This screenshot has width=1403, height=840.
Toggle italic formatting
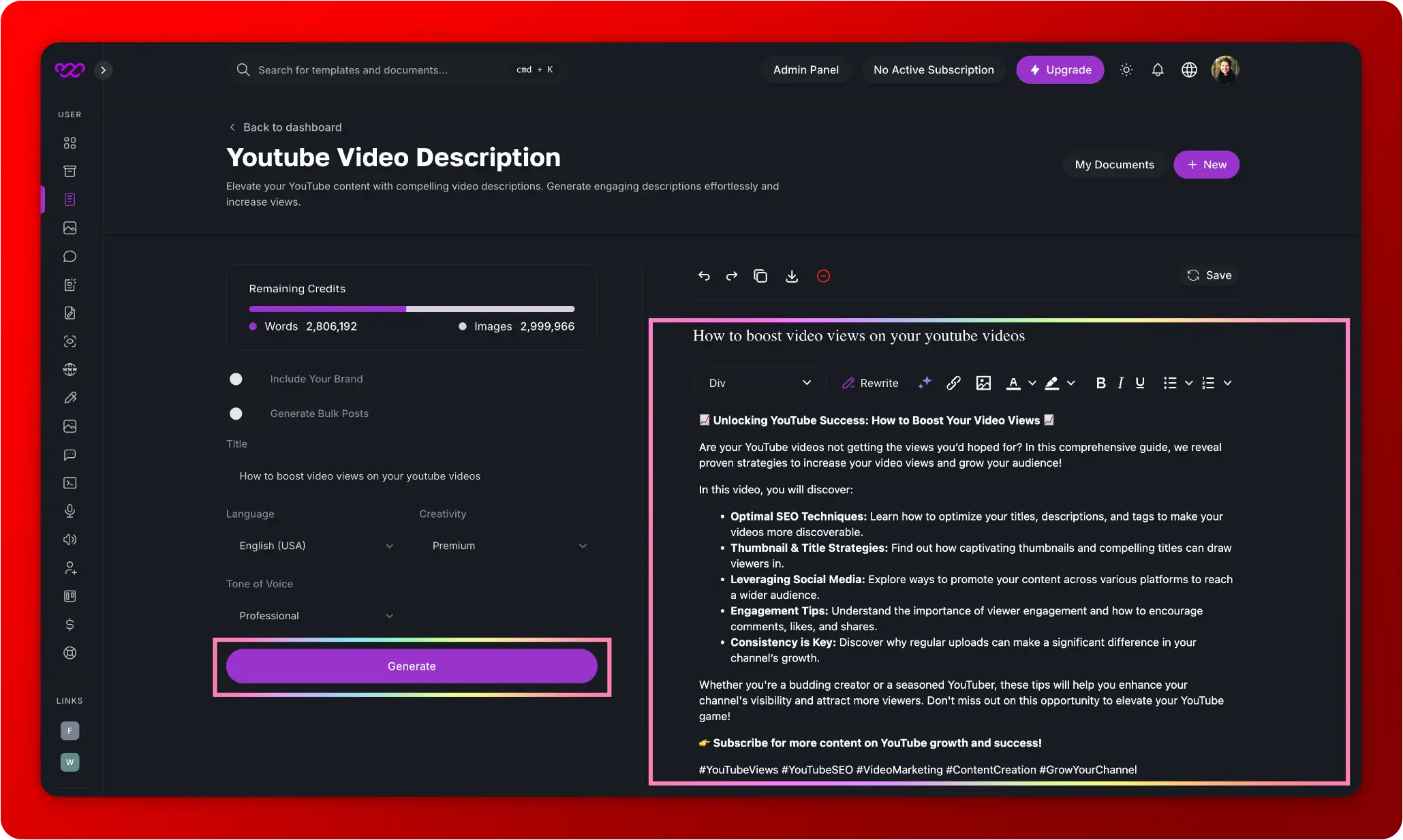point(1120,383)
